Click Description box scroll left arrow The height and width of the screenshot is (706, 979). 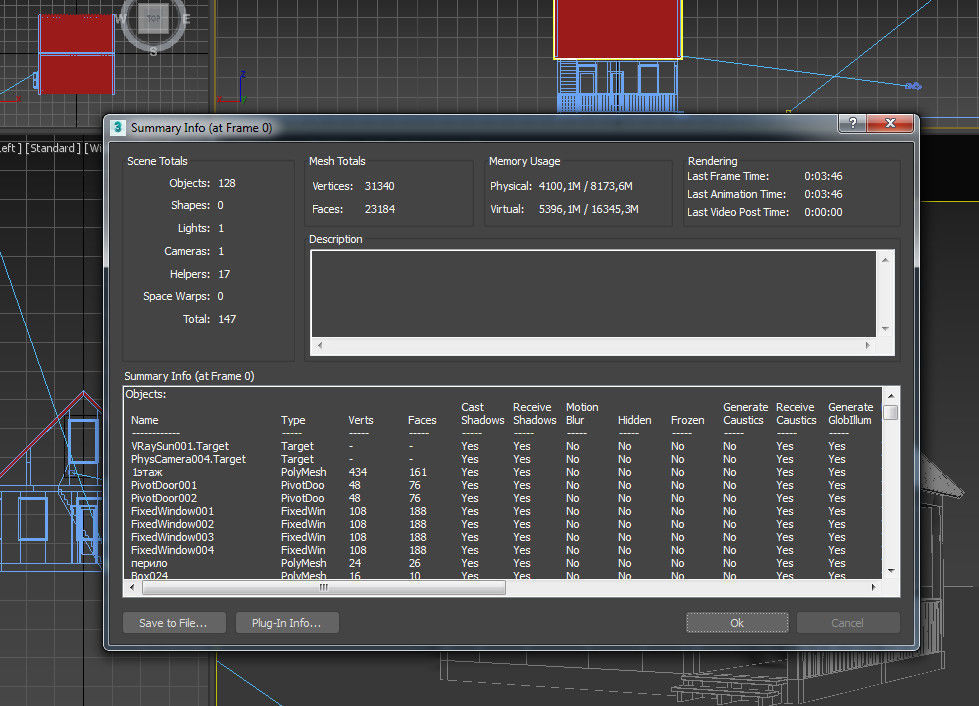(320, 345)
